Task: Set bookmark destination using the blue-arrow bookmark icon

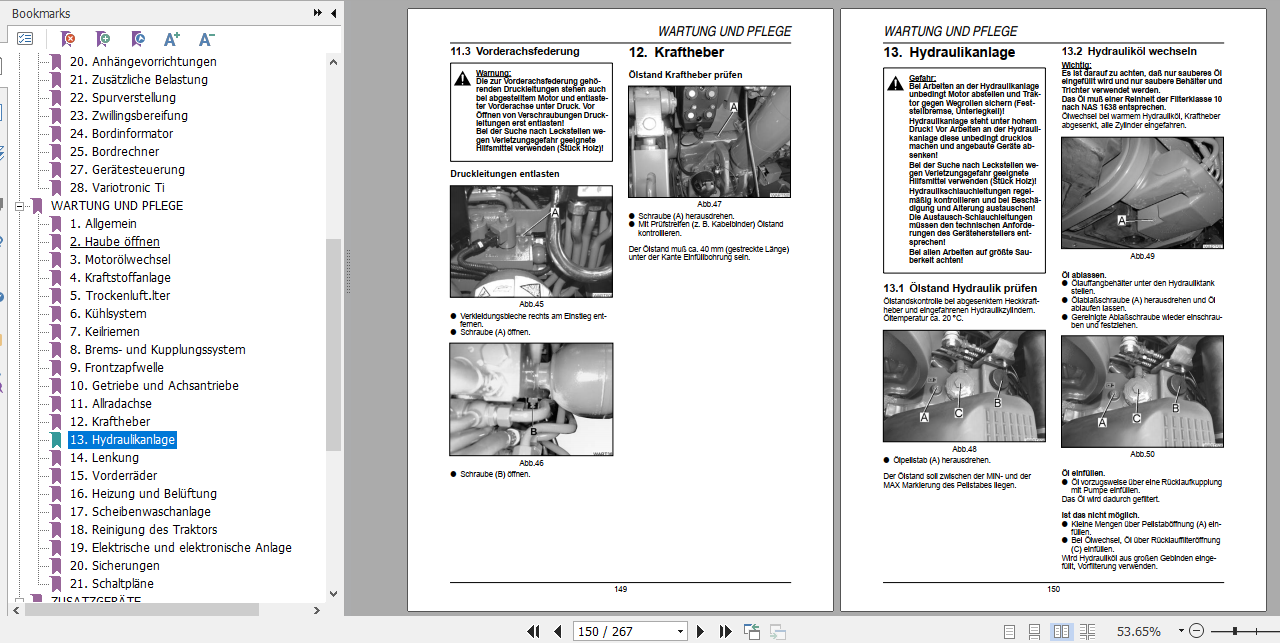Action: [x=138, y=39]
